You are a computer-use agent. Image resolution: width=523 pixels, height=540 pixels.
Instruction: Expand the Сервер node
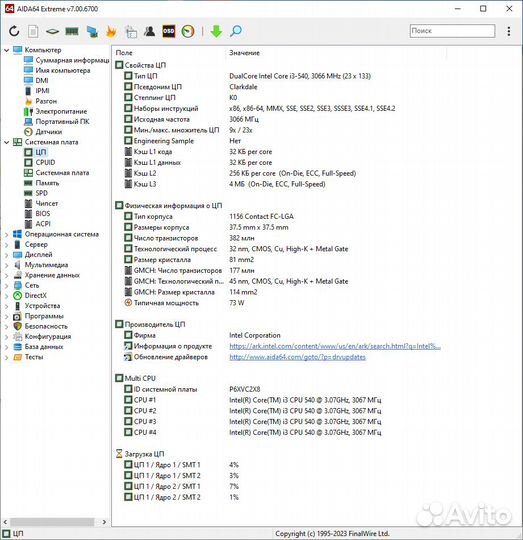click(7, 245)
